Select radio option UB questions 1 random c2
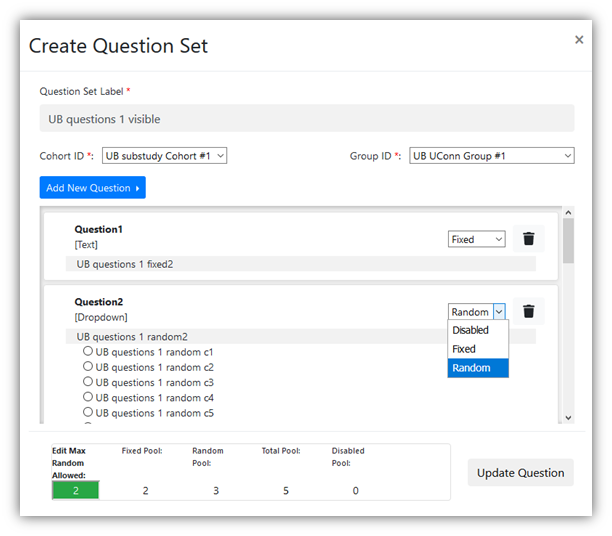Image resolution: width=612 pixels, height=536 pixels. [88, 367]
